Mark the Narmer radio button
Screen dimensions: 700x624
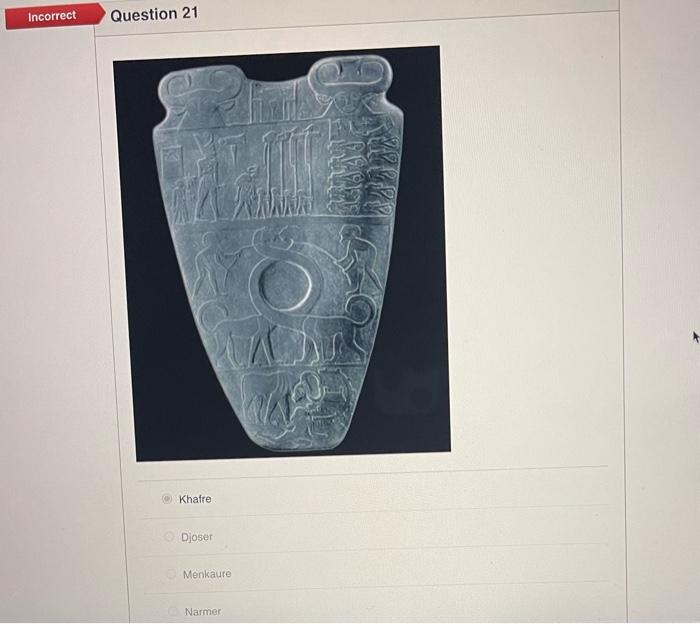pos(172,611)
